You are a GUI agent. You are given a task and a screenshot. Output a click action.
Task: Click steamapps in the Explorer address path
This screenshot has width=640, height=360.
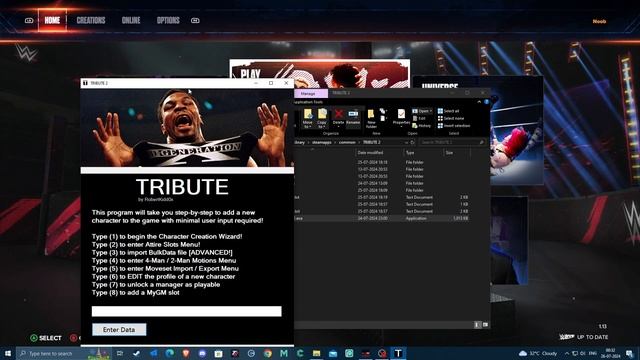(322, 142)
